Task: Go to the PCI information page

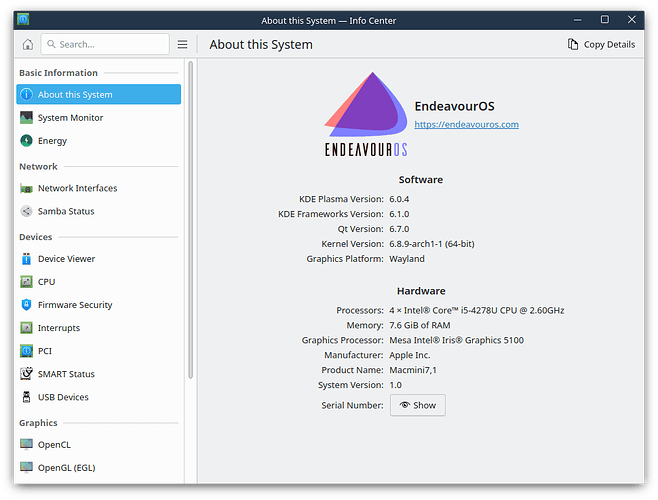Action: (x=46, y=351)
